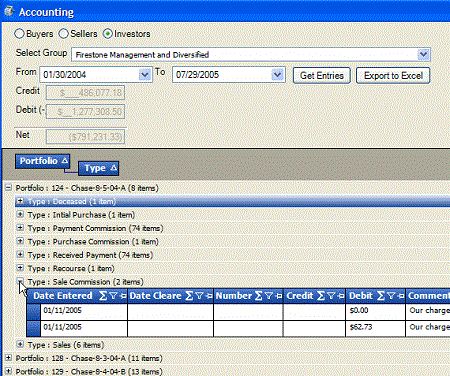Click the Debit total field

pyautogui.click(x=85, y=111)
